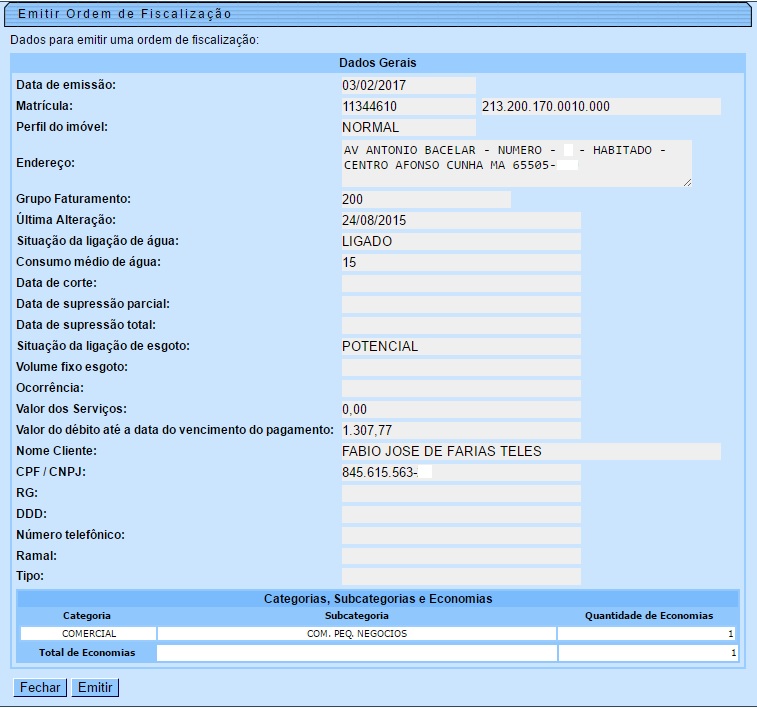Click the Endereço text area resize handle
This screenshot has width=757, height=708.
point(686,182)
